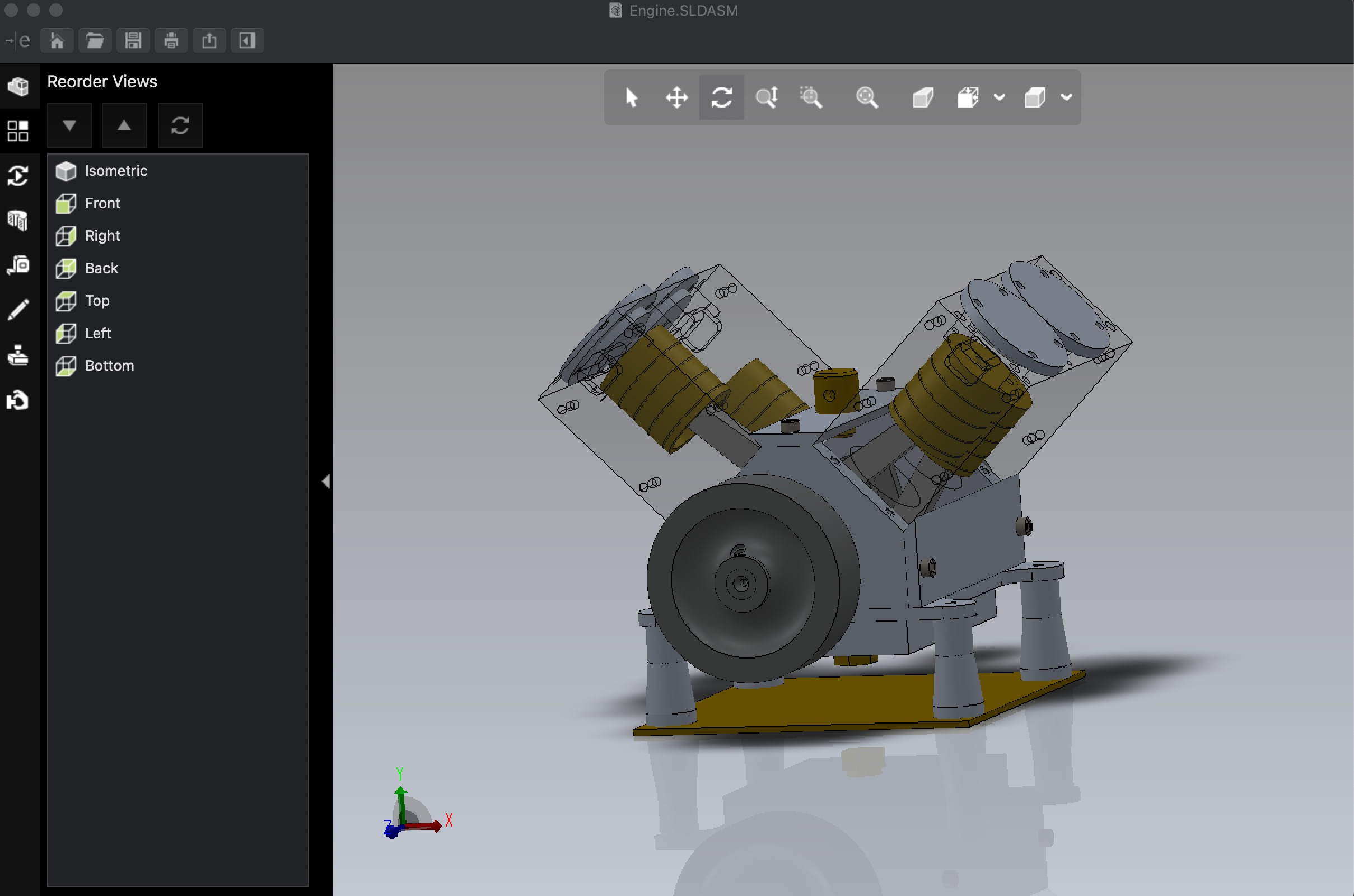Click the eDrawings logo icon

click(18, 40)
